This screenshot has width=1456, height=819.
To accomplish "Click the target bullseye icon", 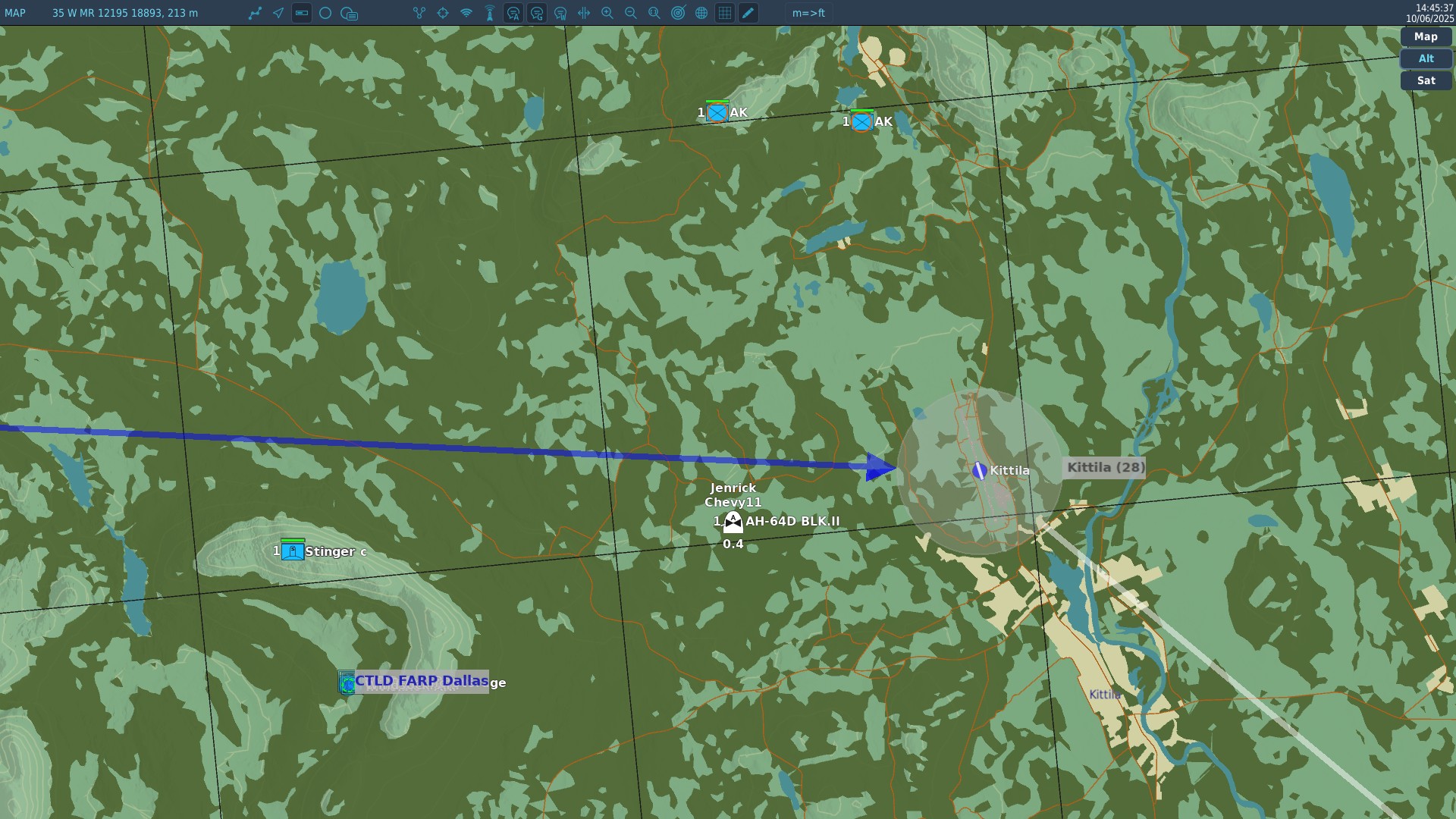I will [678, 13].
